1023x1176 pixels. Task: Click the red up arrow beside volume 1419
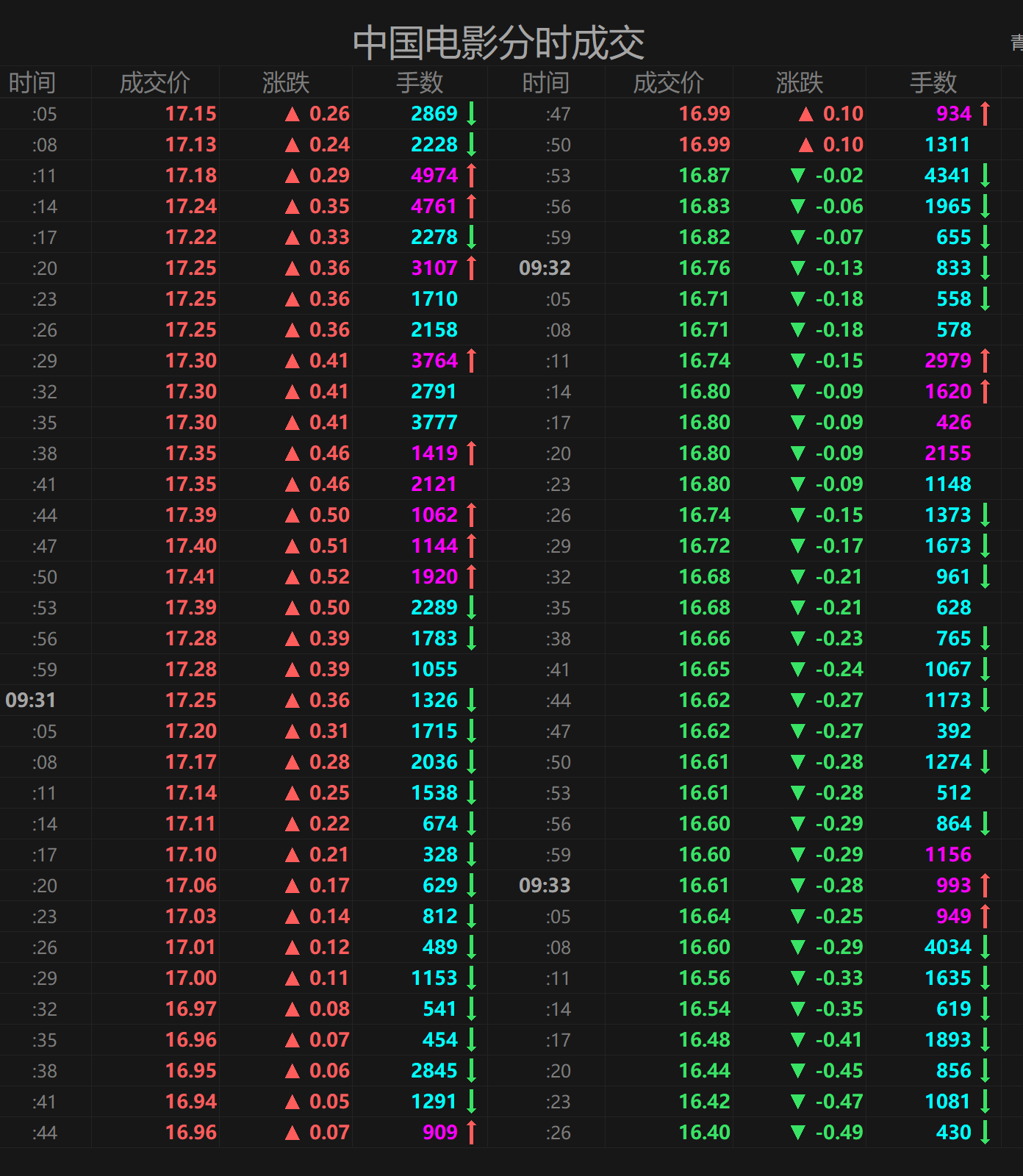coord(472,453)
